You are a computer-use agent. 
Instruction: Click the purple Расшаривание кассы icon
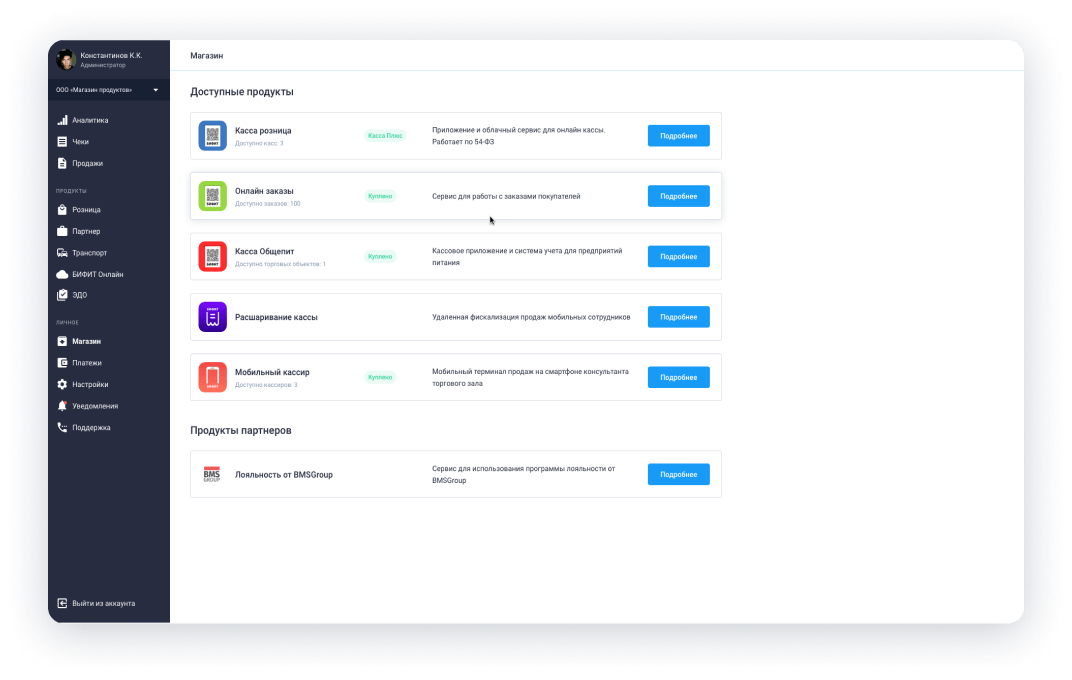pyautogui.click(x=213, y=317)
